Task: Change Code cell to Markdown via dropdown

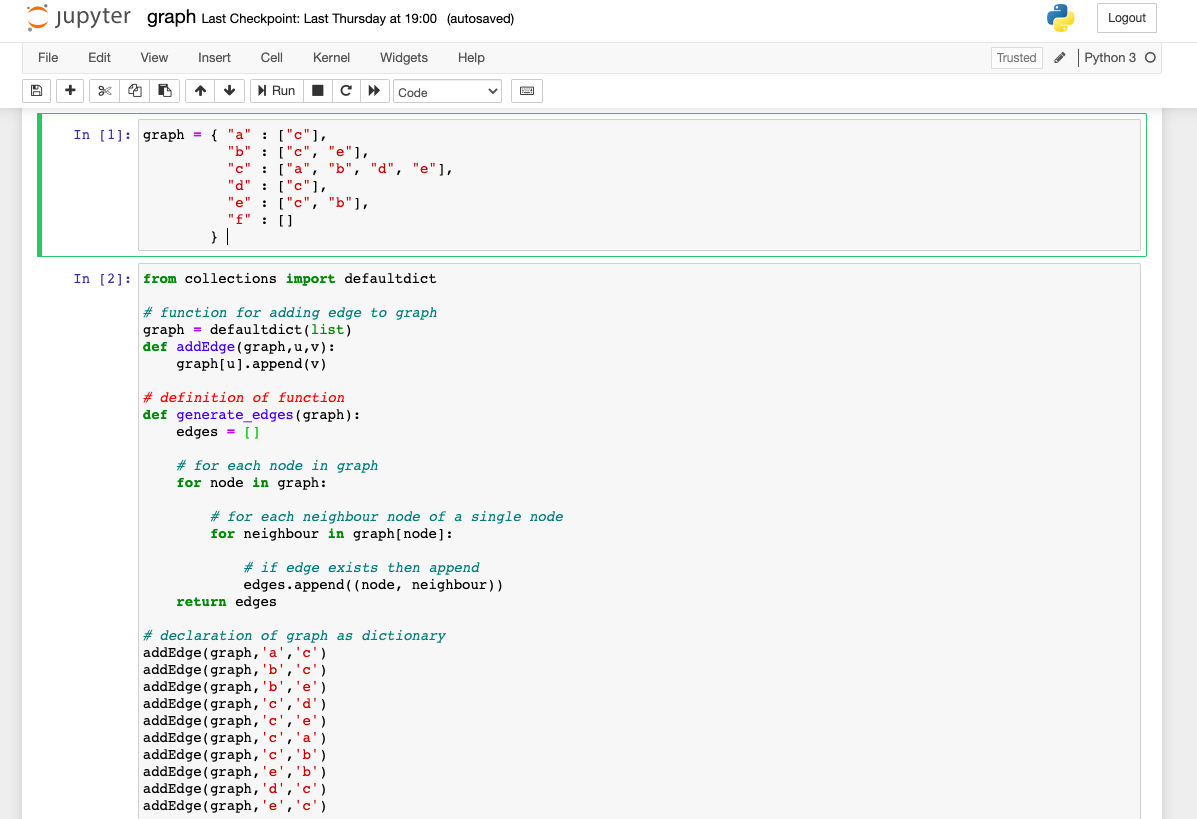Action: [447, 91]
